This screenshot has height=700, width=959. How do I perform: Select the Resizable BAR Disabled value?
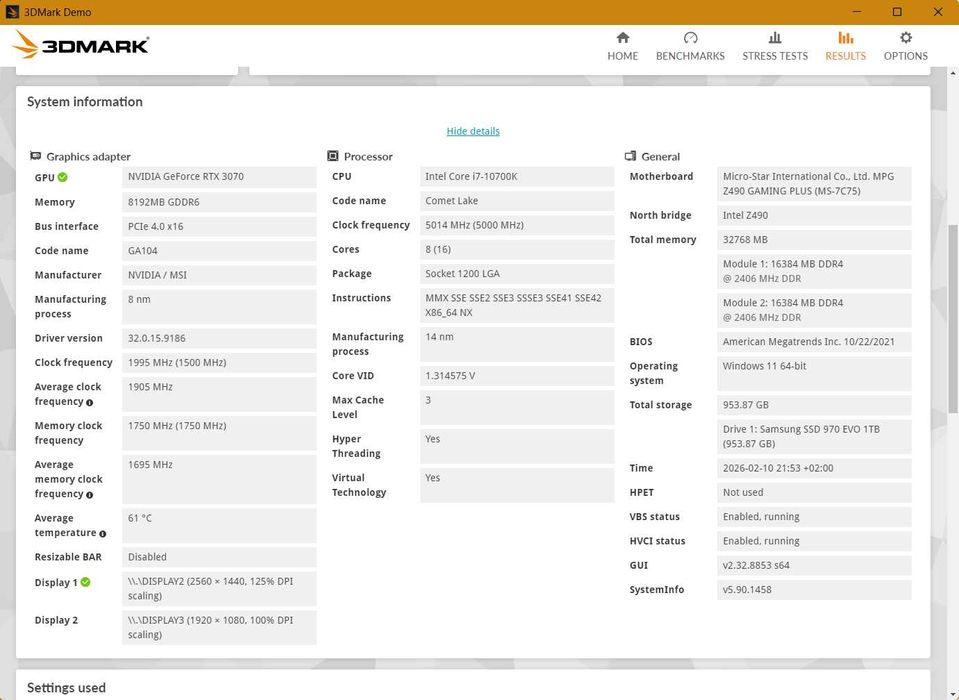[219, 557]
